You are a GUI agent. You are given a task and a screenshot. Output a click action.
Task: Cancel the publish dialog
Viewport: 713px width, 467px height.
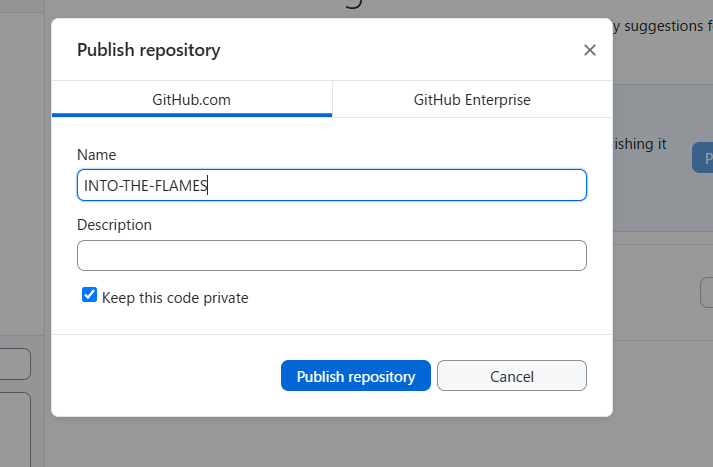pyautogui.click(x=512, y=376)
